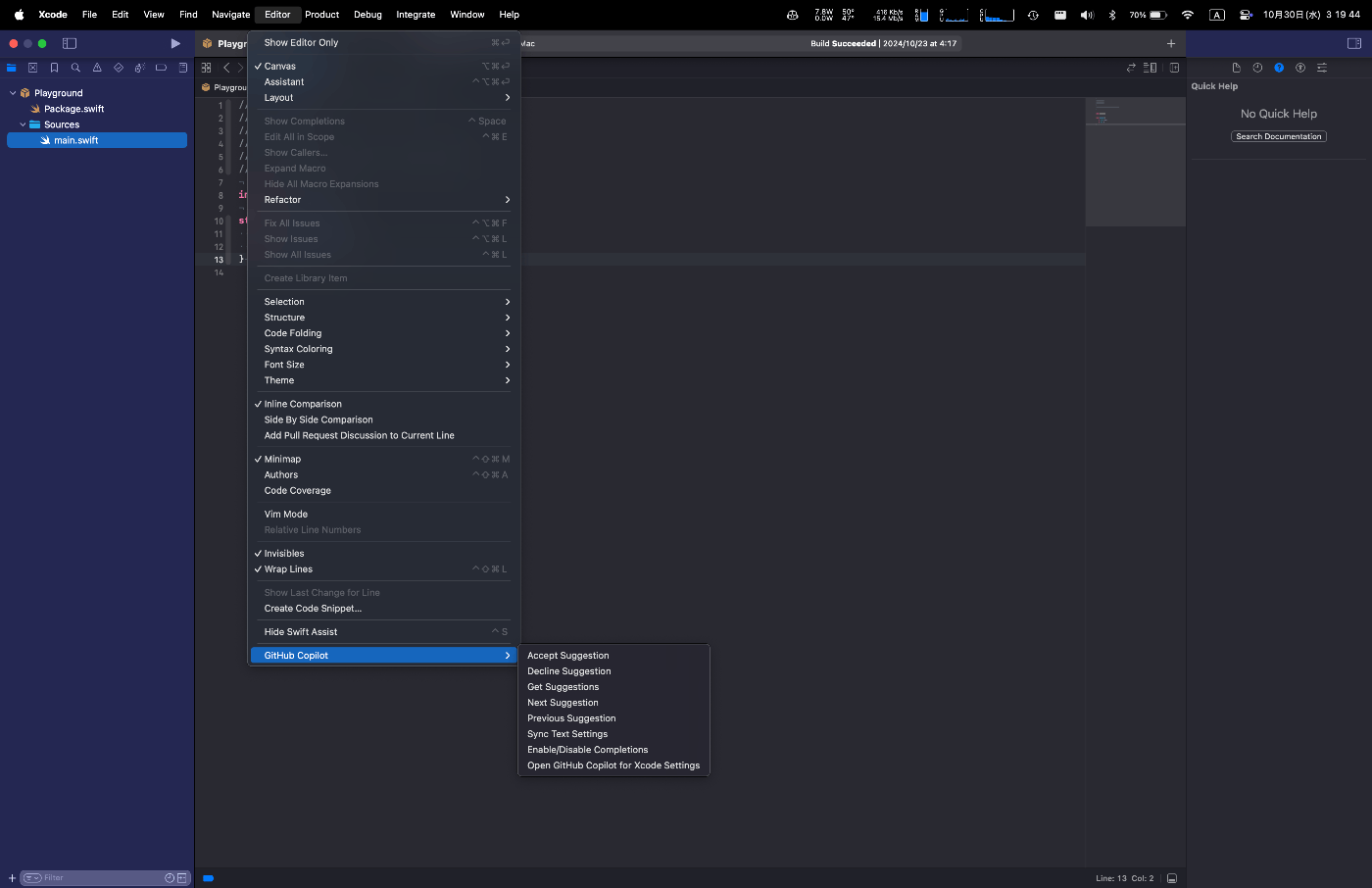Viewport: 1372px width, 888px height.
Task: Toggle the Invisibles menu item
Action: [383, 554]
